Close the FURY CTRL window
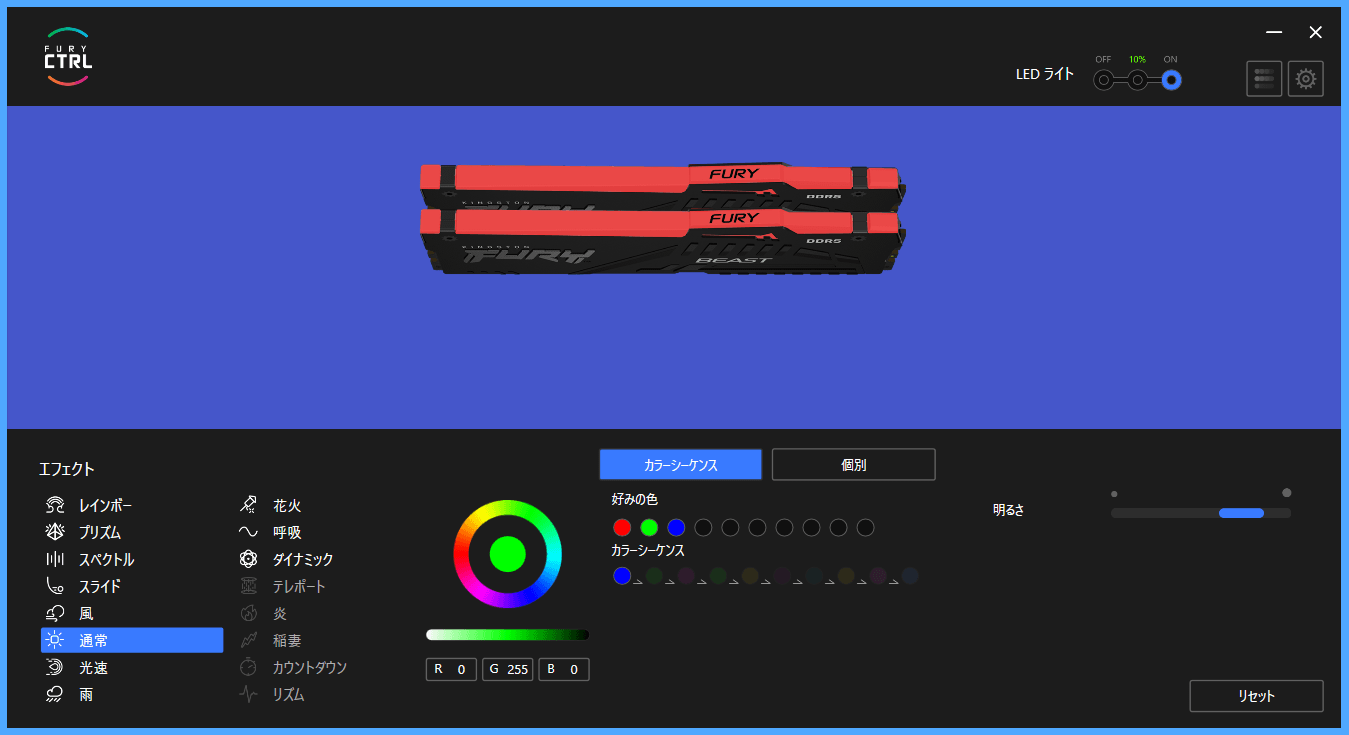Viewport: 1349px width, 735px height. click(1316, 32)
